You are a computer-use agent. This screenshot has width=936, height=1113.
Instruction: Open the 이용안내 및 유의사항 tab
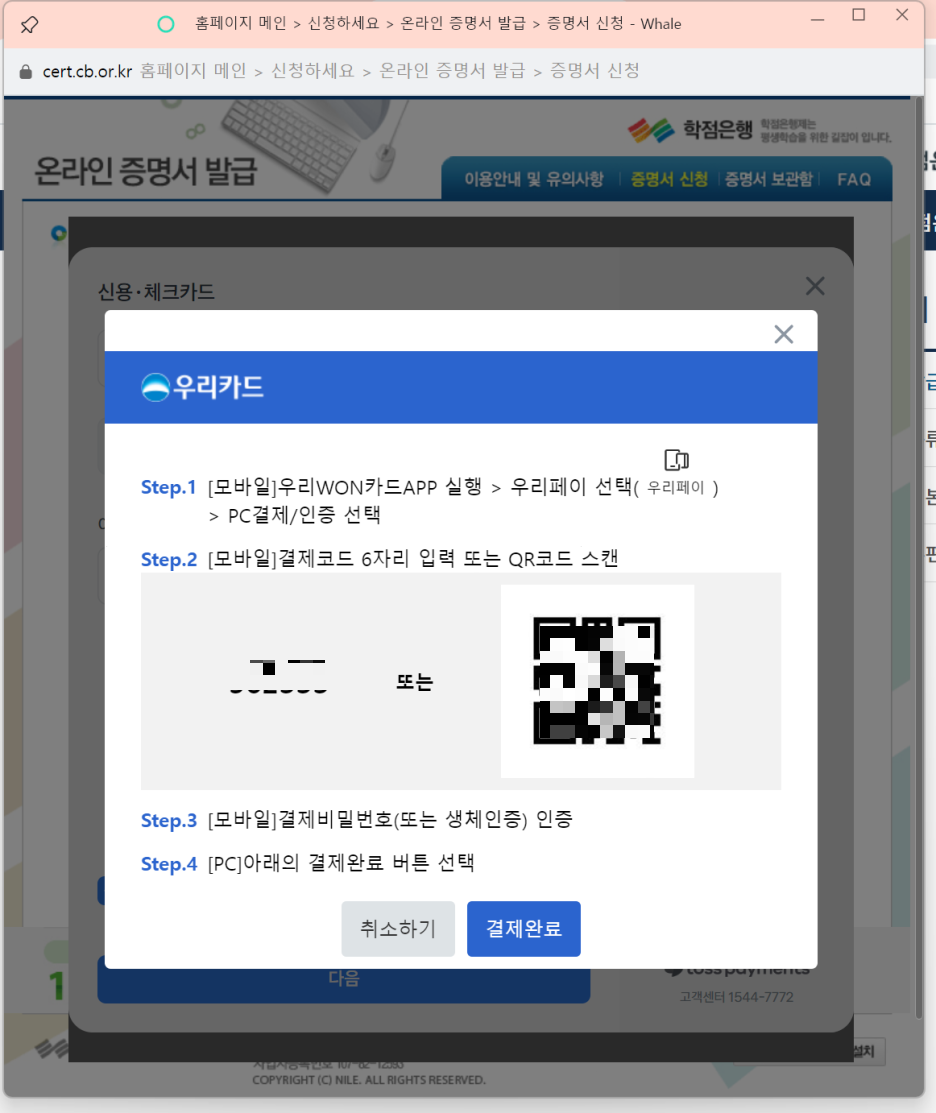(534, 179)
